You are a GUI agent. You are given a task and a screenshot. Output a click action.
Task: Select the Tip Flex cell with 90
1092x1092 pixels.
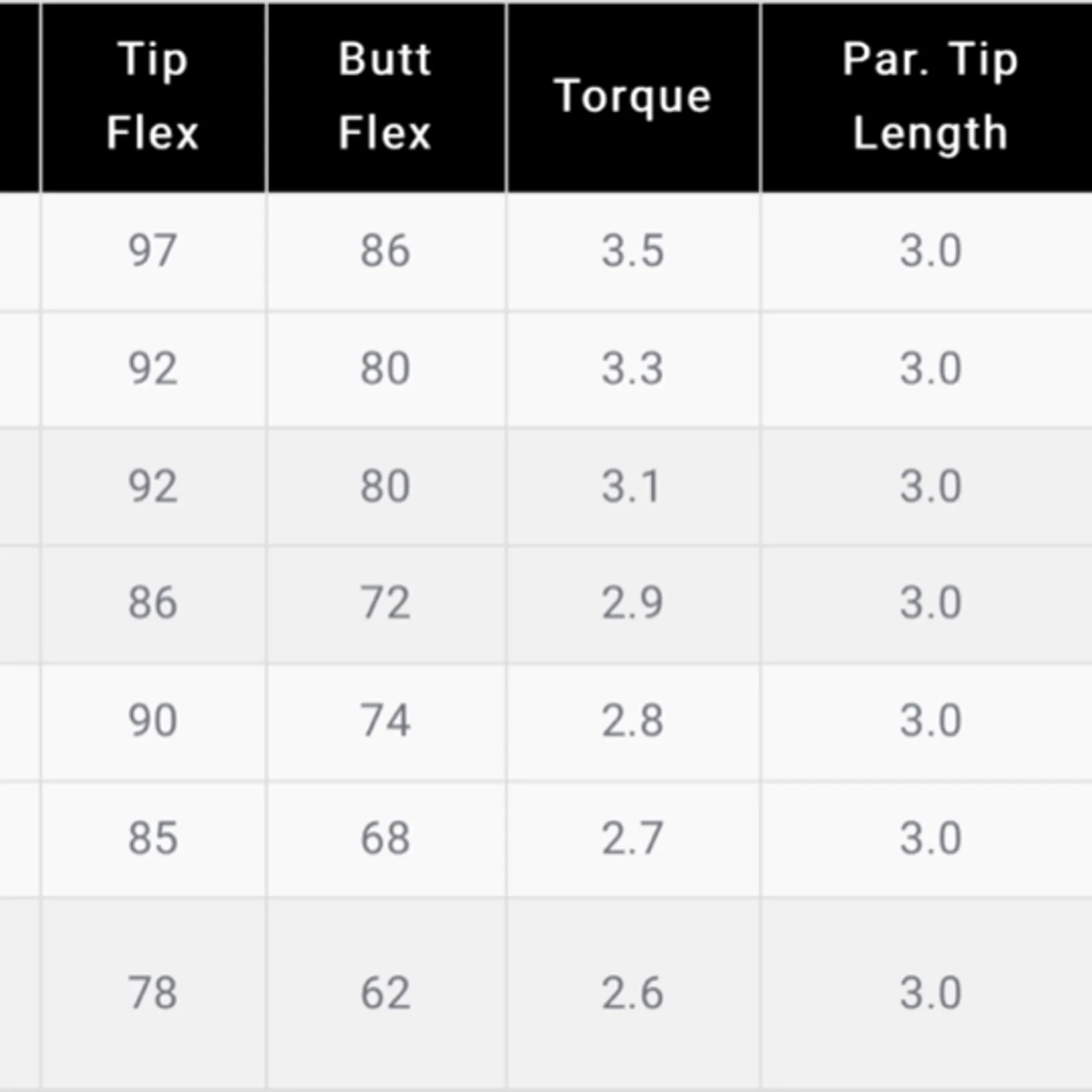(x=153, y=721)
